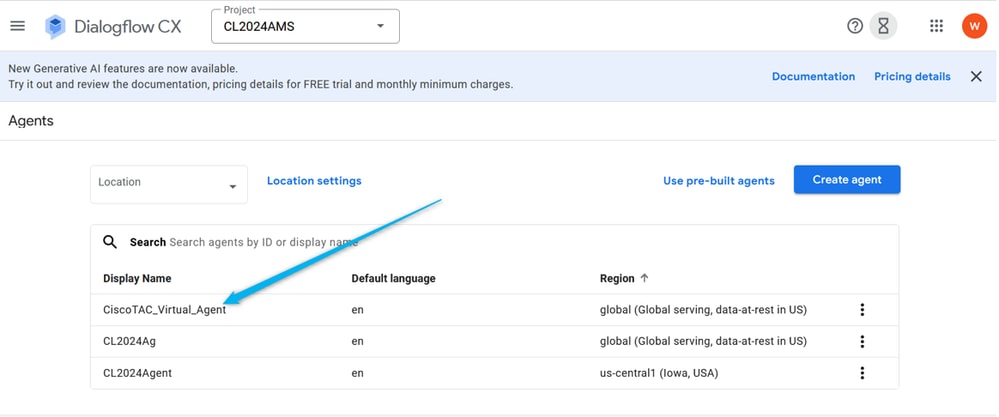
Task: Click the Create agent button
Action: [847, 180]
